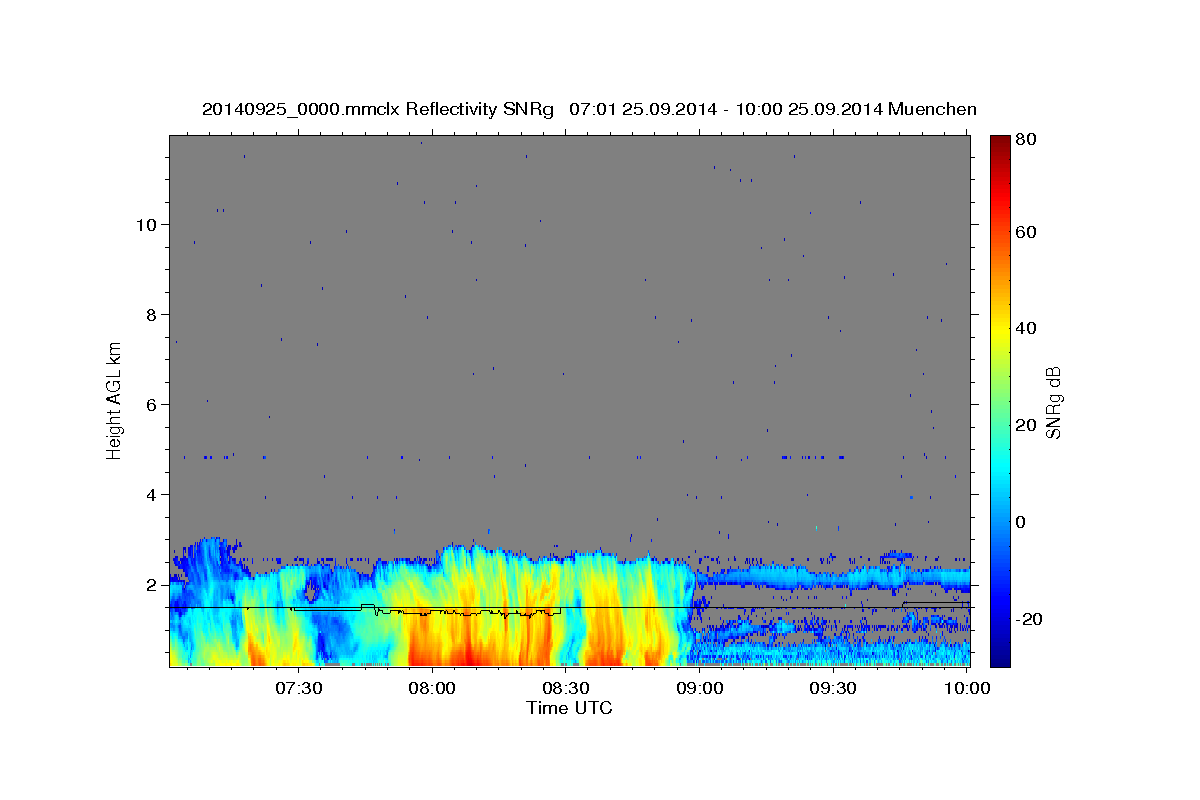This screenshot has width=1200, height=800.
Task: Click the colorbar value 40
Action: (x=1028, y=328)
